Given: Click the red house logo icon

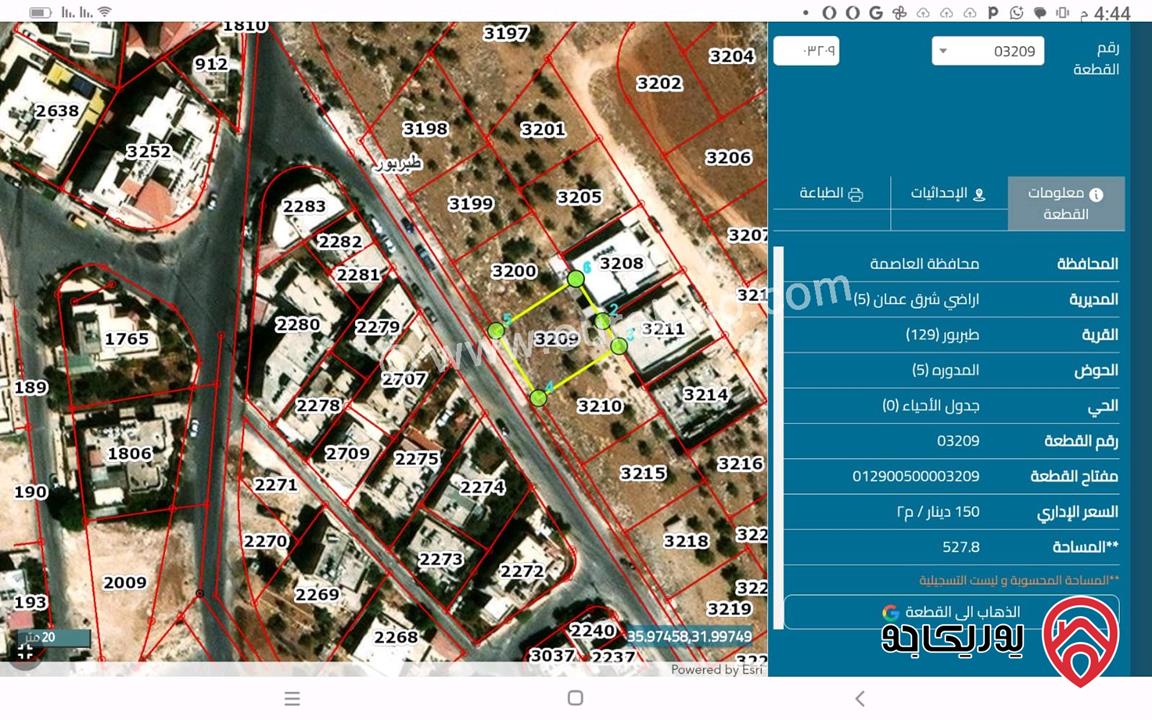Looking at the screenshot, I should click(x=1080, y=641).
